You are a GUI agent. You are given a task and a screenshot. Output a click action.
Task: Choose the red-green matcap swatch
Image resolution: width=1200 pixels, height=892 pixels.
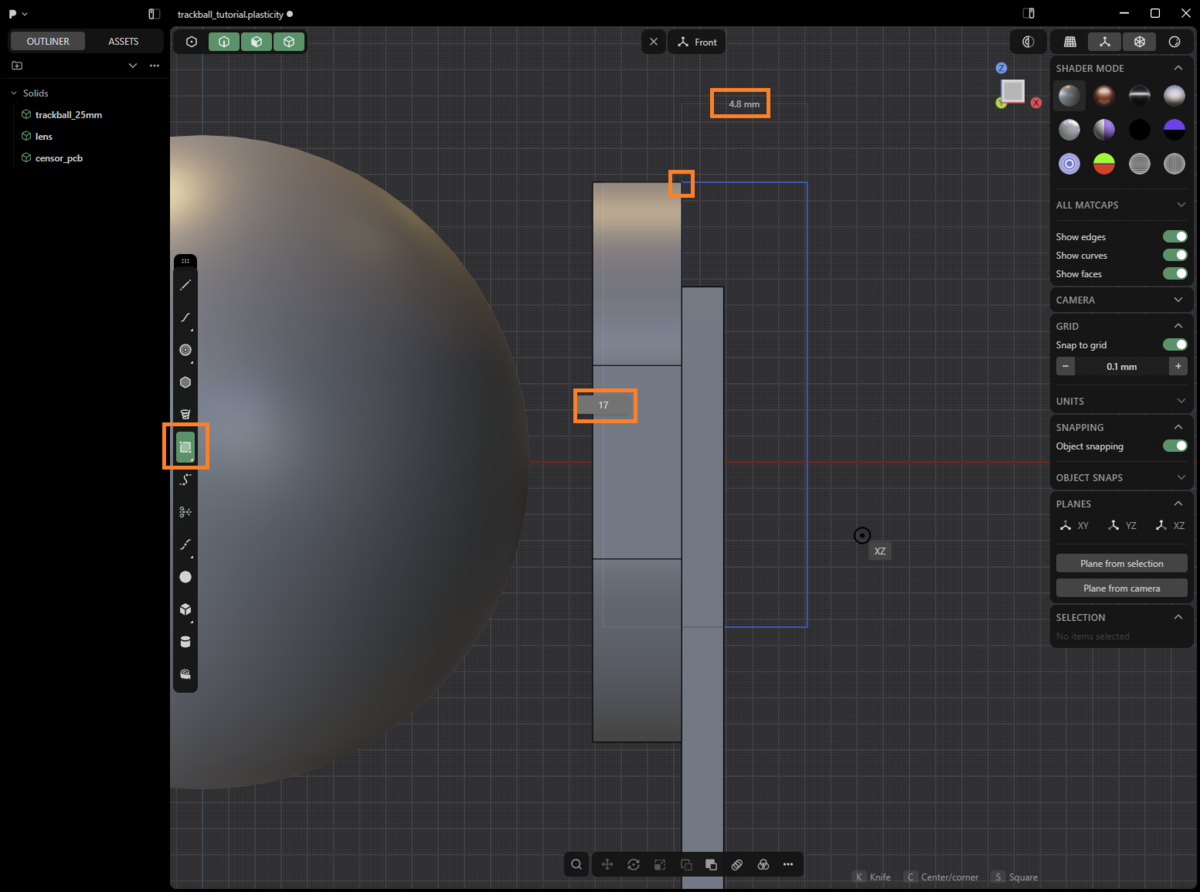1104,163
